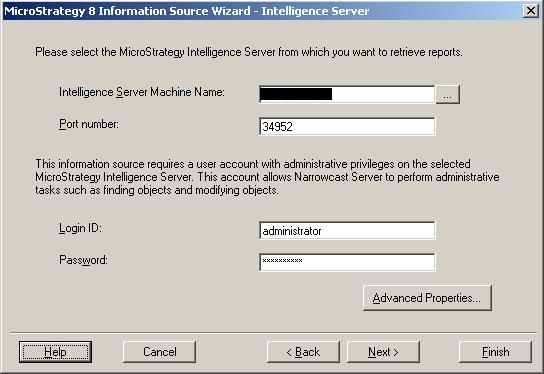Go to previous step with Back
This screenshot has height=374, width=544.
(x=303, y=352)
